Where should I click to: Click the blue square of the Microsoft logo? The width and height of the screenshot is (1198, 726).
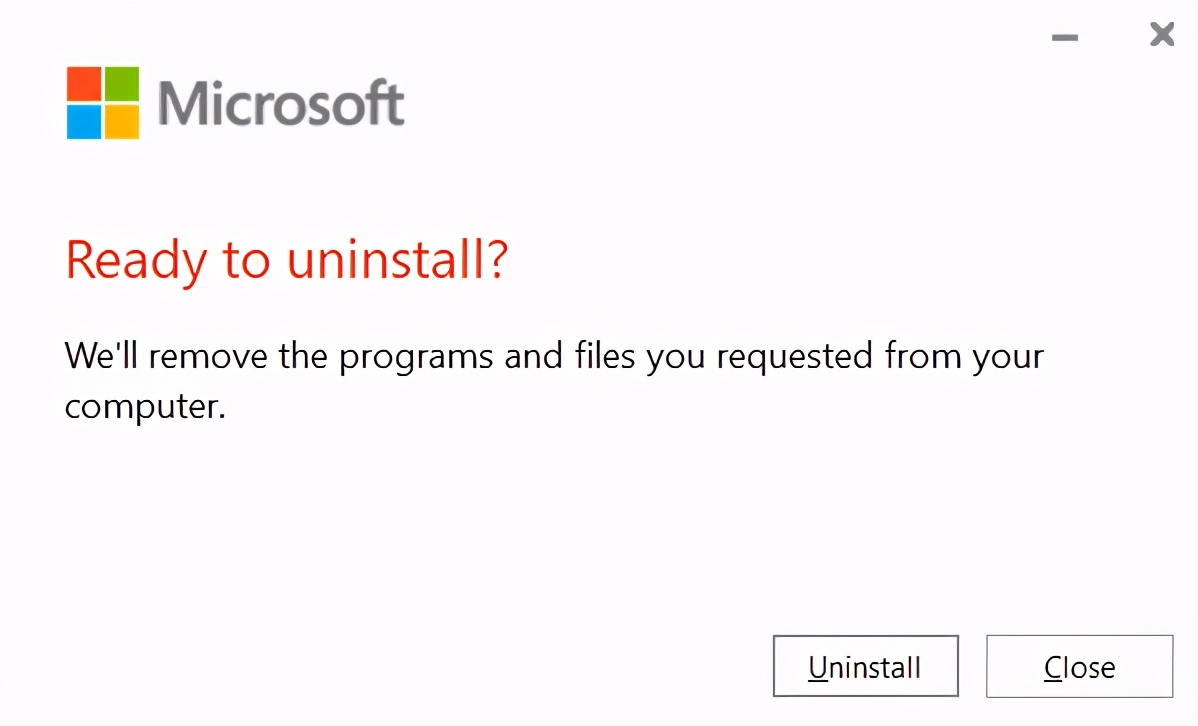(84, 122)
